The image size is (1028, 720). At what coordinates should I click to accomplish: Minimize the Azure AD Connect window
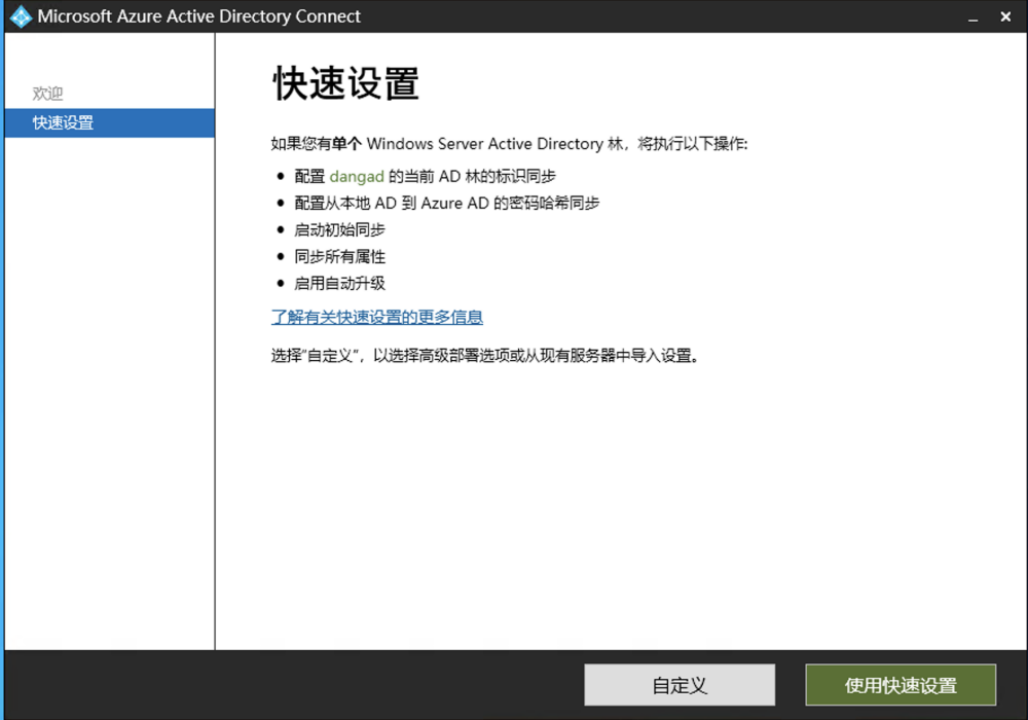tap(973, 18)
